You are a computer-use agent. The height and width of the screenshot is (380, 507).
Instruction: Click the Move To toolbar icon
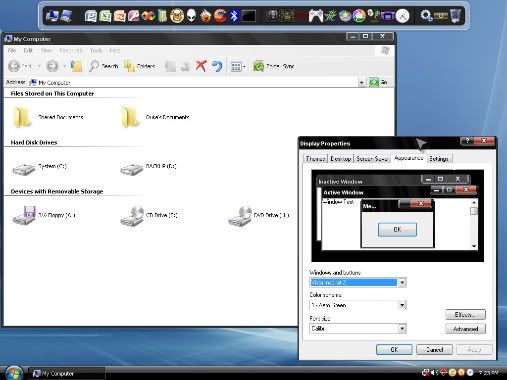click(x=170, y=66)
